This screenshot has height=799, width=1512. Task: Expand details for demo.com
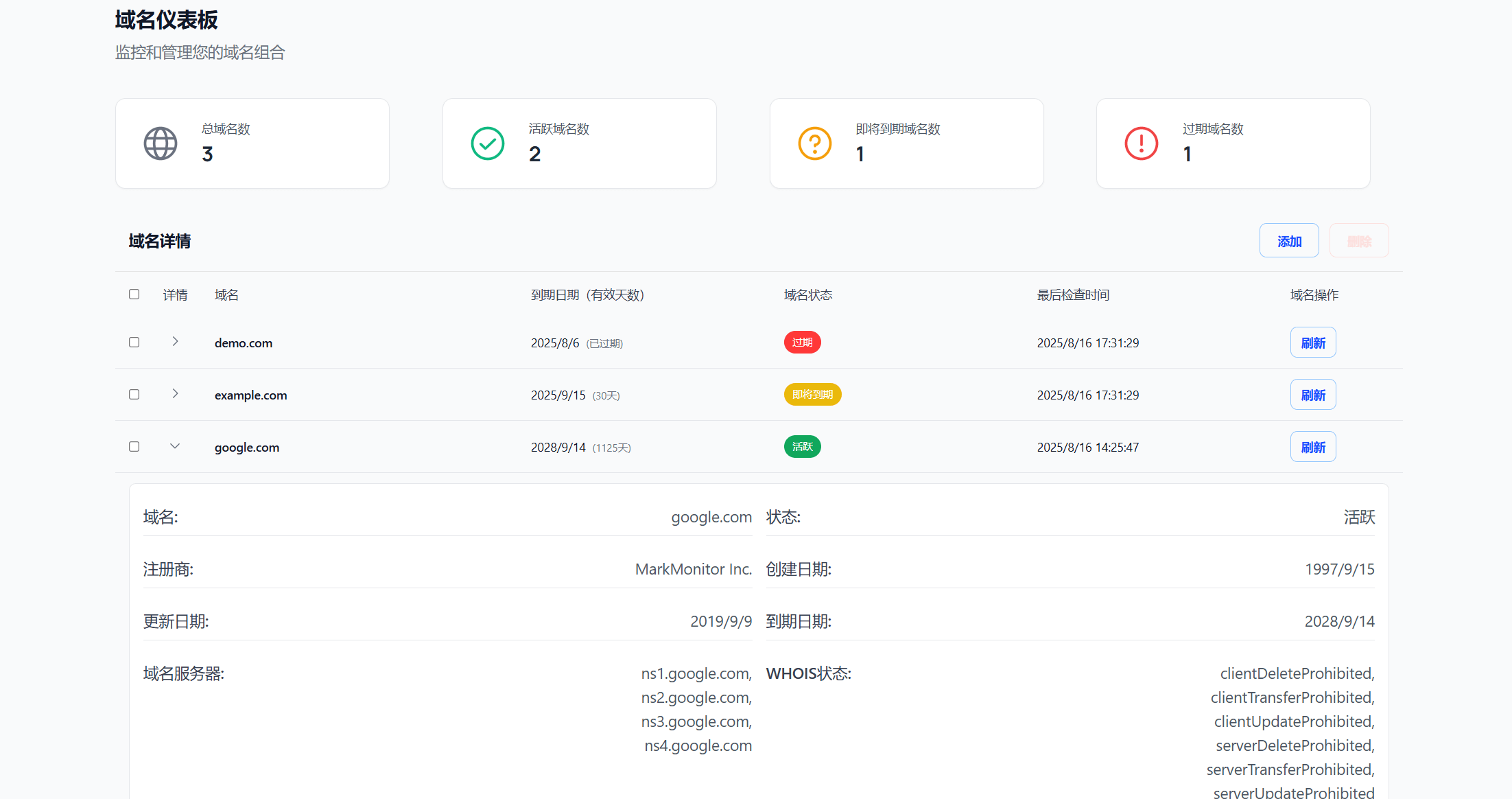click(175, 342)
